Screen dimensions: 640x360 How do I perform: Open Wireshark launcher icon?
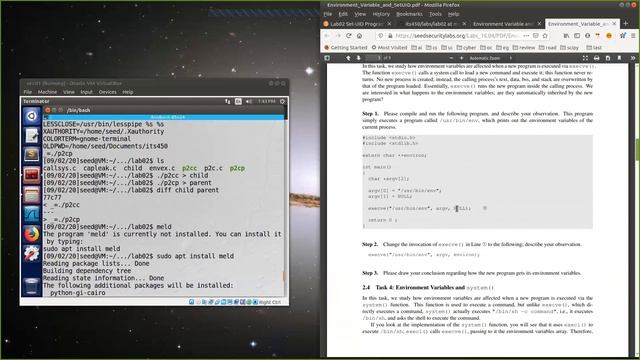[31, 214]
